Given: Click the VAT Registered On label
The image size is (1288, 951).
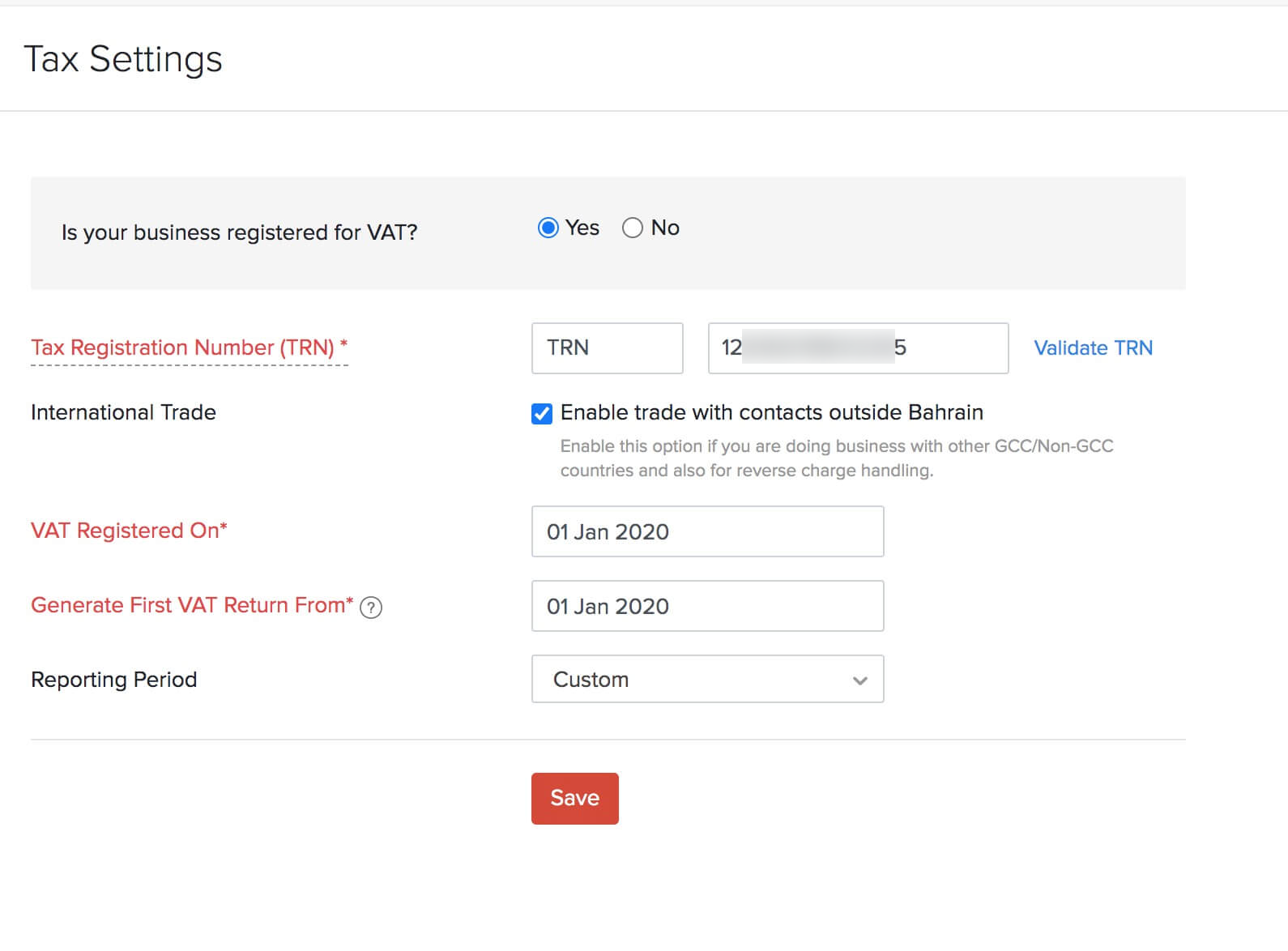Looking at the screenshot, I should point(129,531).
